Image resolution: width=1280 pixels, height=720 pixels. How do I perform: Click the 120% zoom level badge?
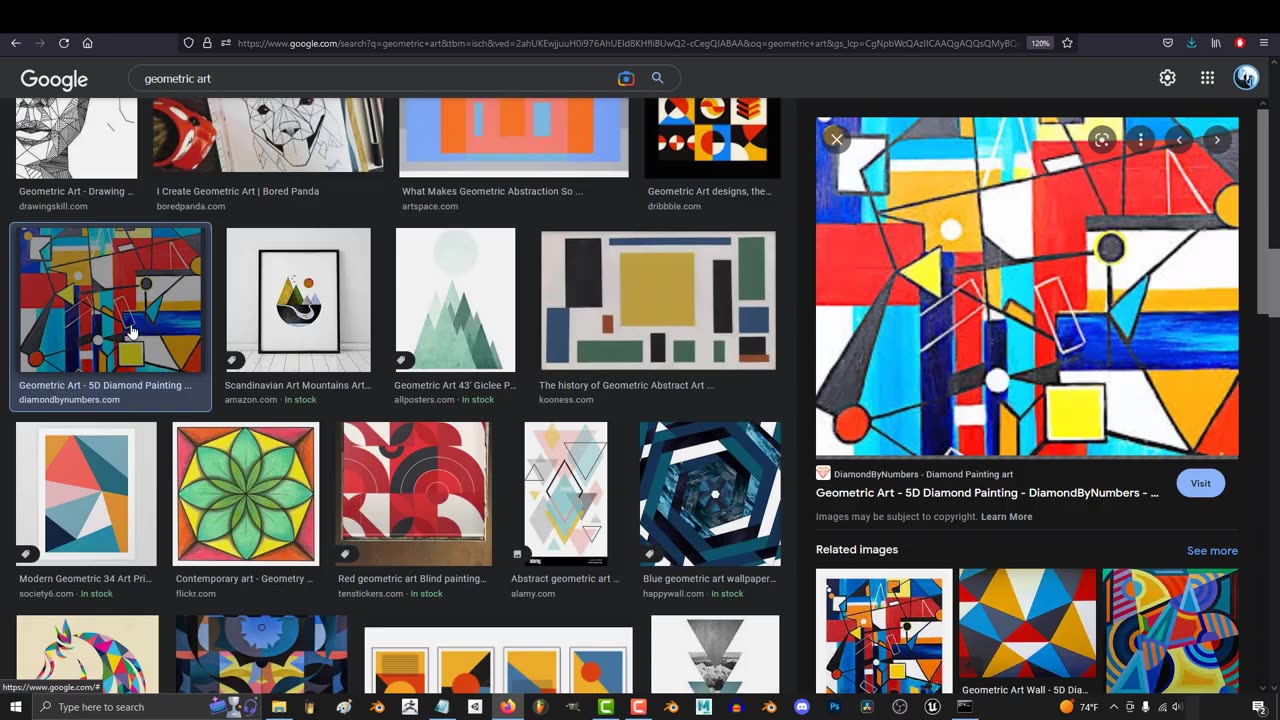[1040, 43]
